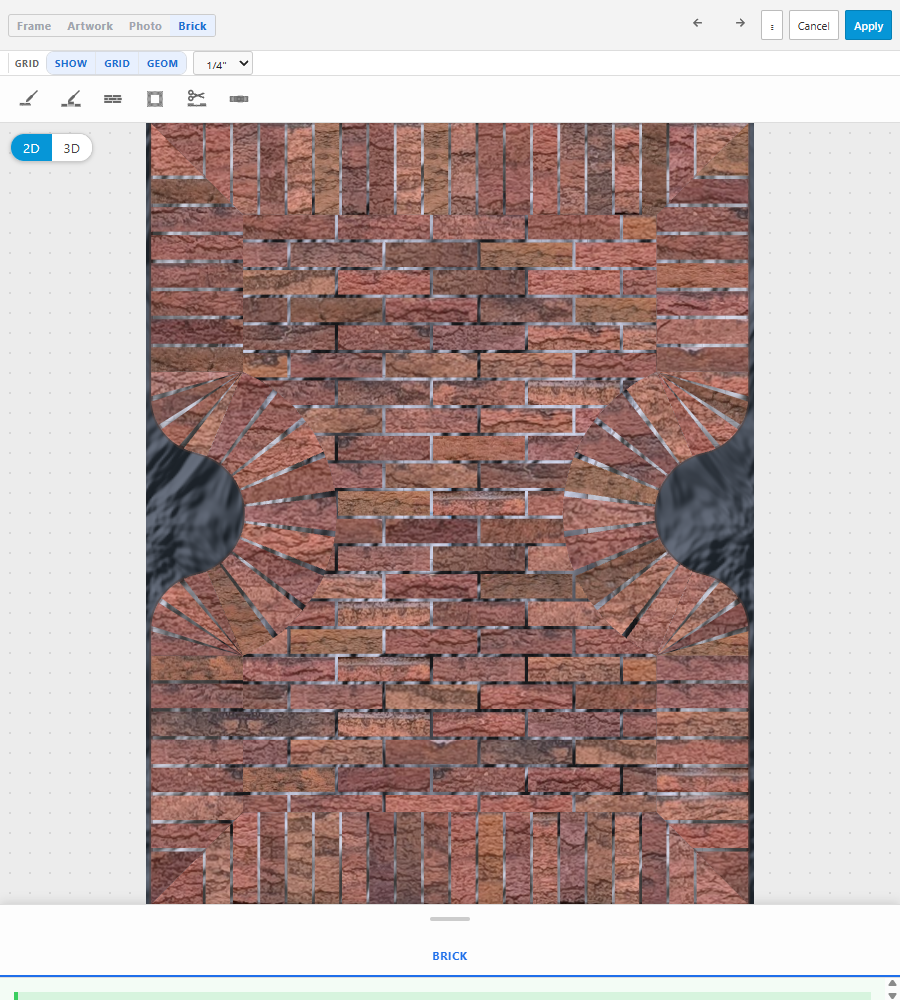Open the BRICK bottom panel tab
This screenshot has width=900, height=1000.
tap(450, 956)
